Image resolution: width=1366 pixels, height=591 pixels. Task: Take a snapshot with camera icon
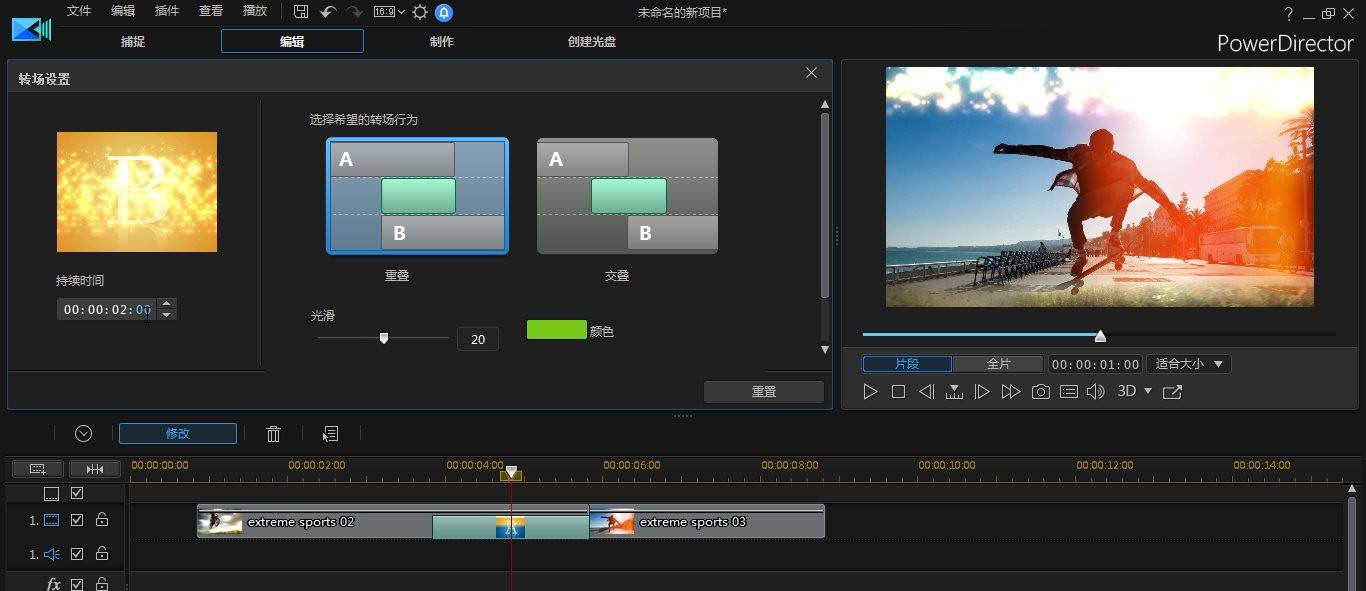pyautogui.click(x=1041, y=392)
